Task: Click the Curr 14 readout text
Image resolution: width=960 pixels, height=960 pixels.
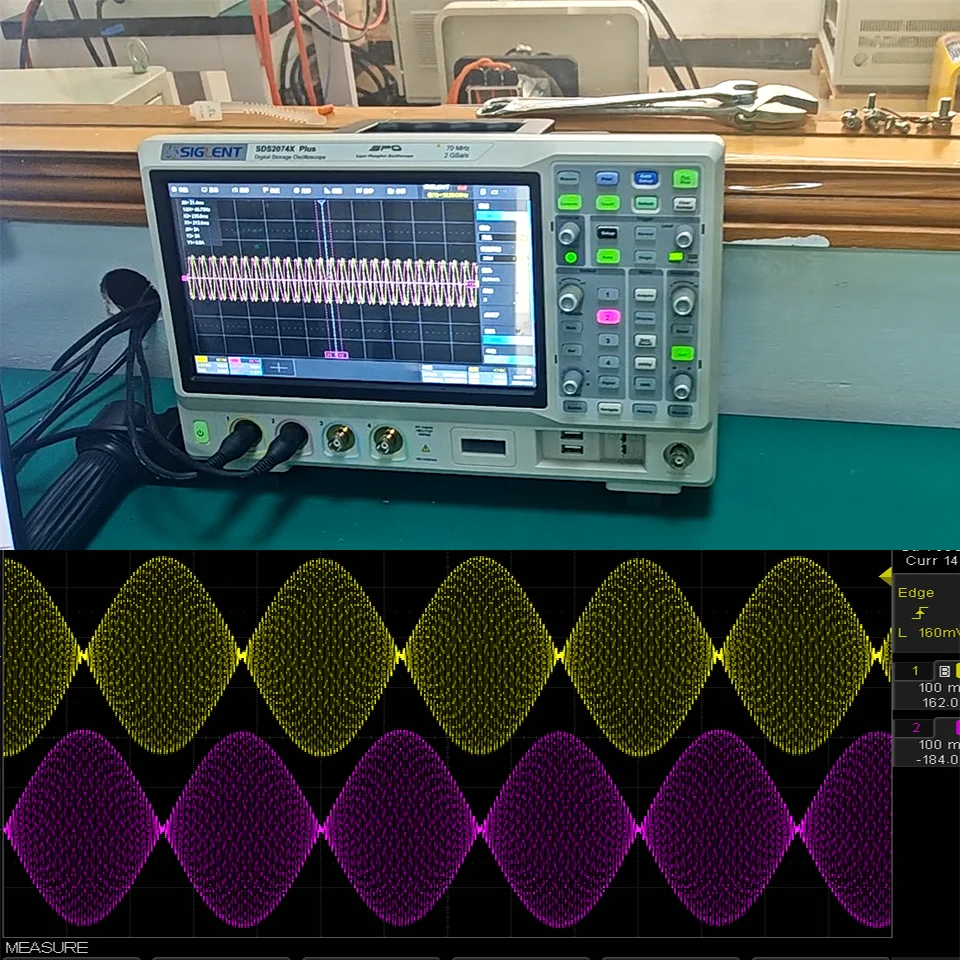Action: pos(931,561)
